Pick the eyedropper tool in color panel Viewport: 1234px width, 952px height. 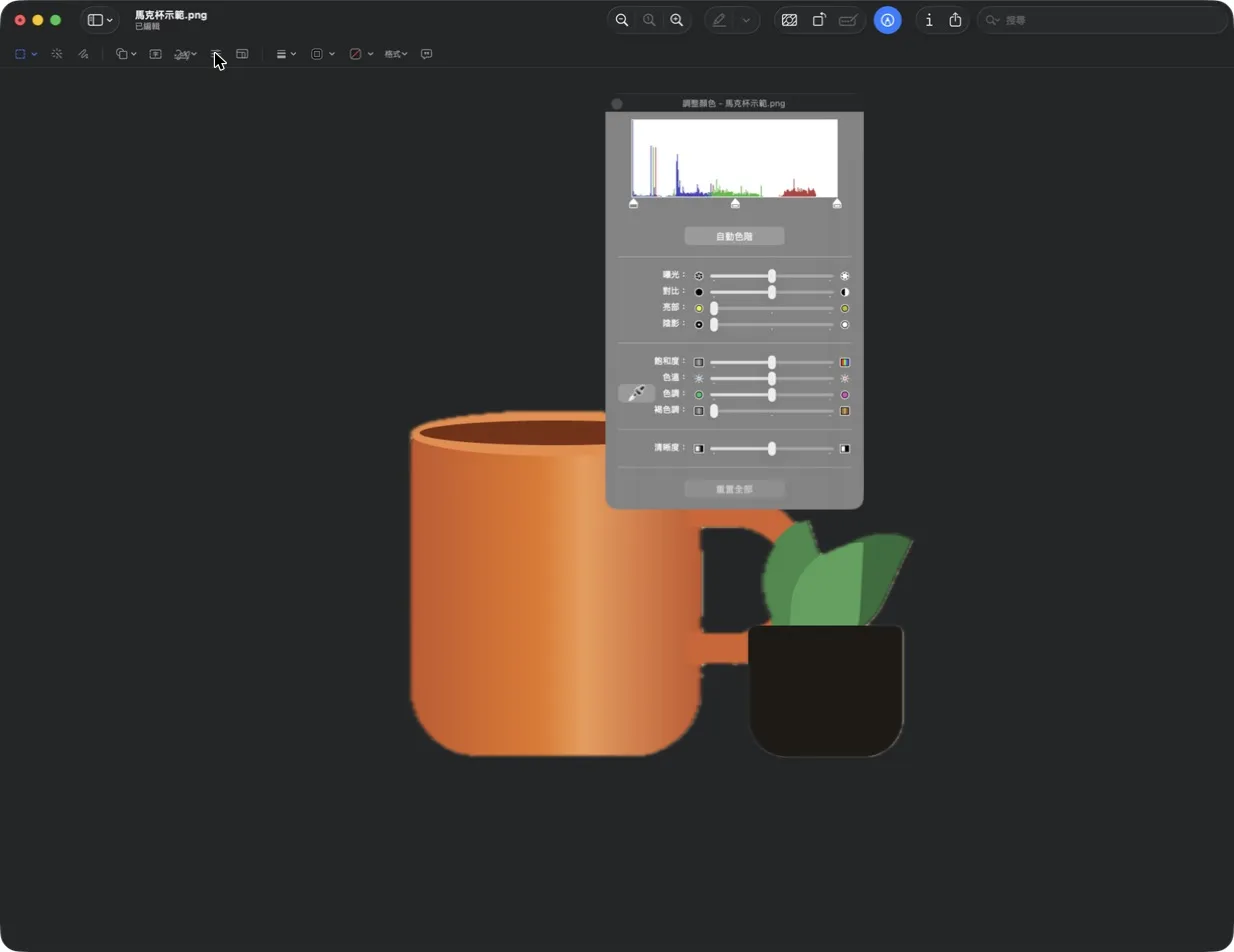click(636, 394)
